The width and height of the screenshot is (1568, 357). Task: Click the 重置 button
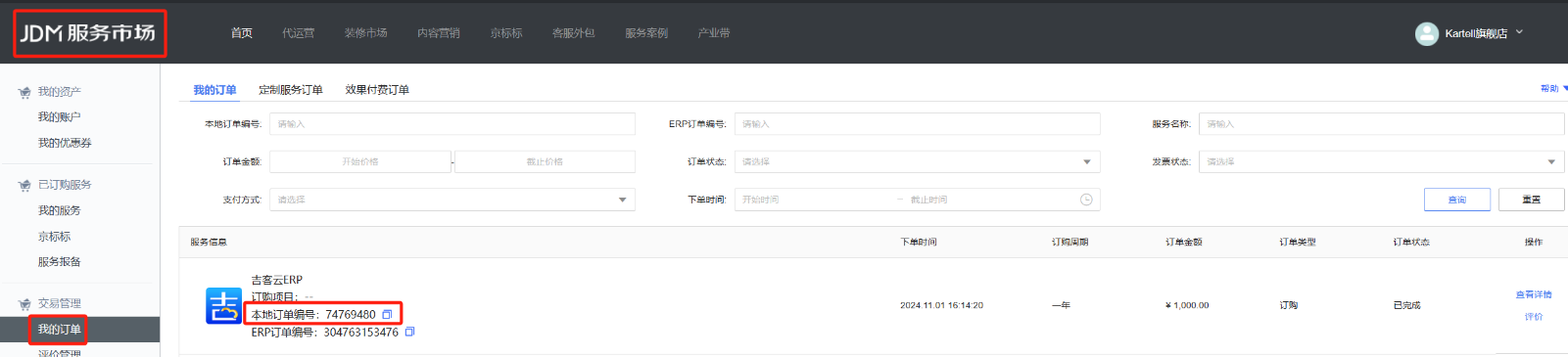(x=1532, y=200)
